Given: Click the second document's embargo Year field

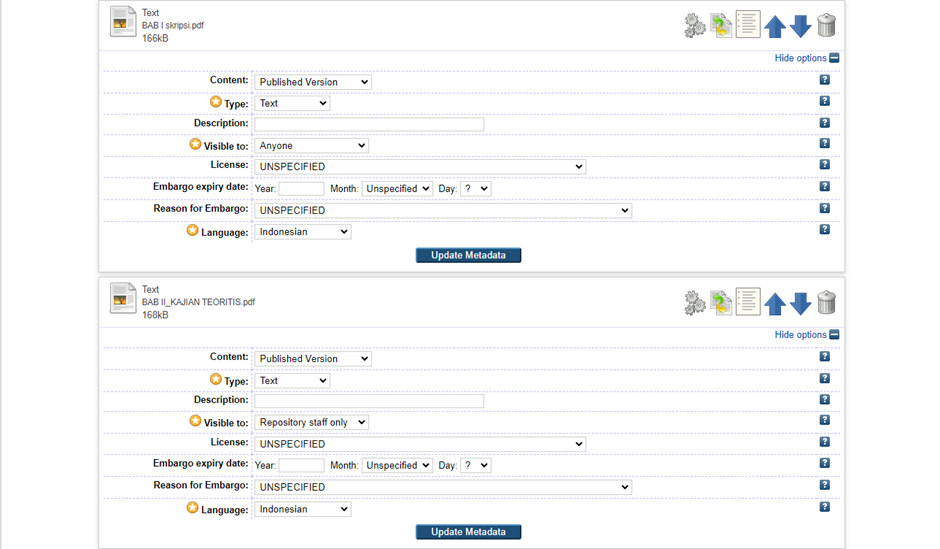Looking at the screenshot, I should tap(301, 466).
